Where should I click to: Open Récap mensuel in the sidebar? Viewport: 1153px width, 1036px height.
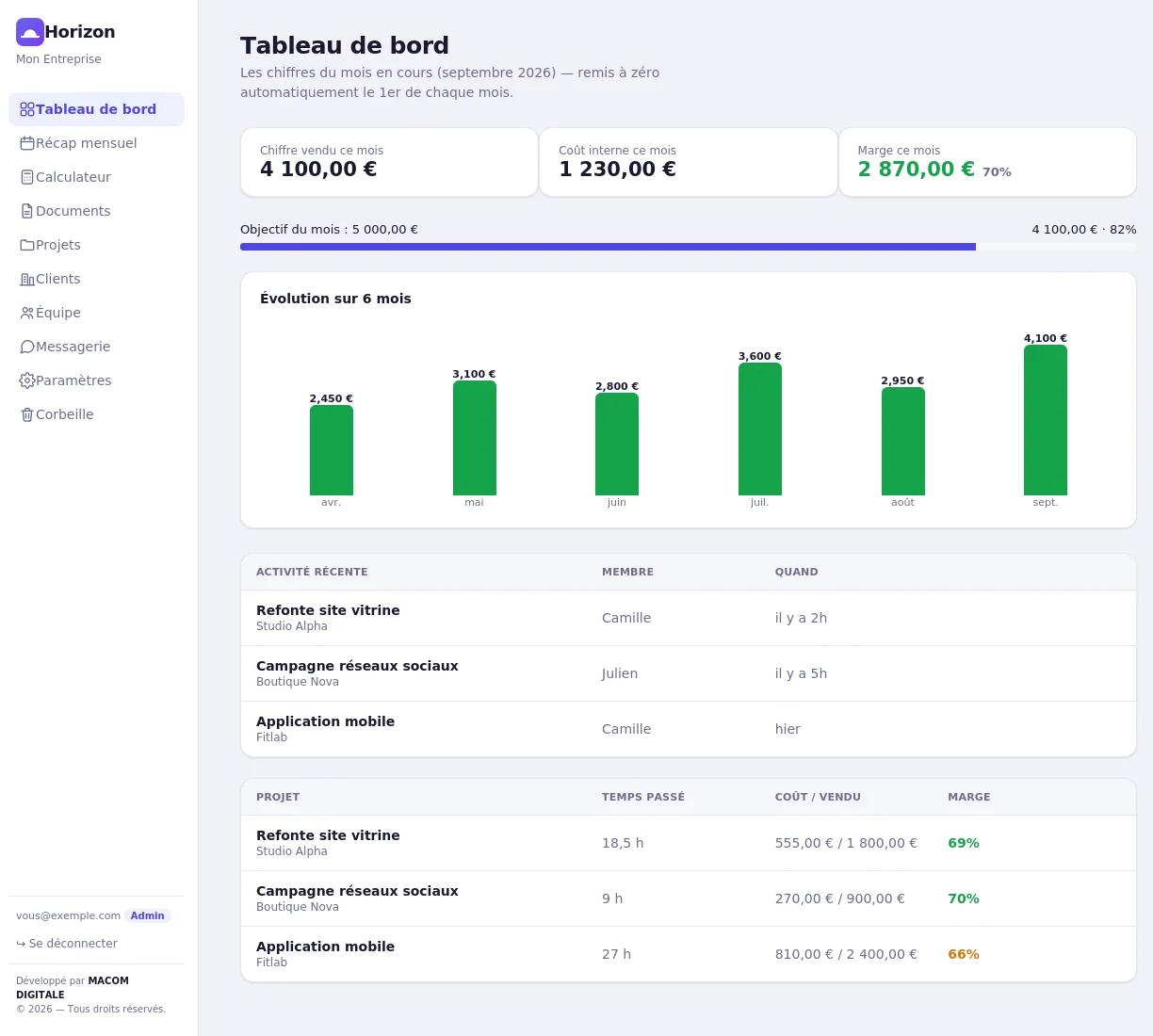click(96, 143)
